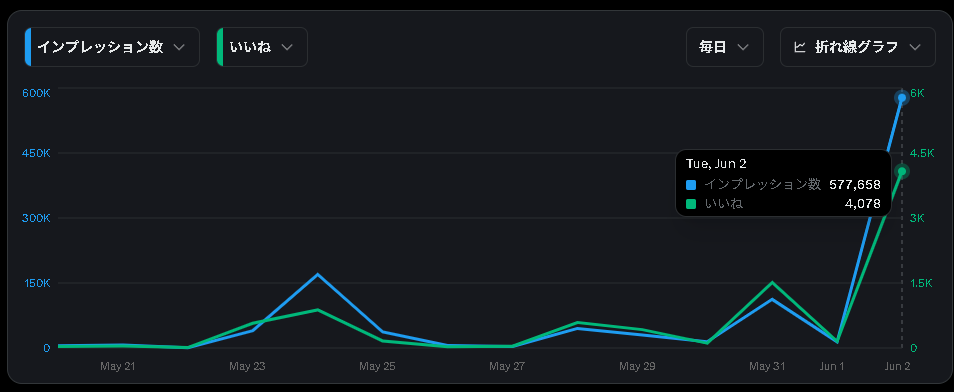Viewport: 954px width, 392px height.
Task: Click the green data point for Jun 2
Action: [902, 172]
